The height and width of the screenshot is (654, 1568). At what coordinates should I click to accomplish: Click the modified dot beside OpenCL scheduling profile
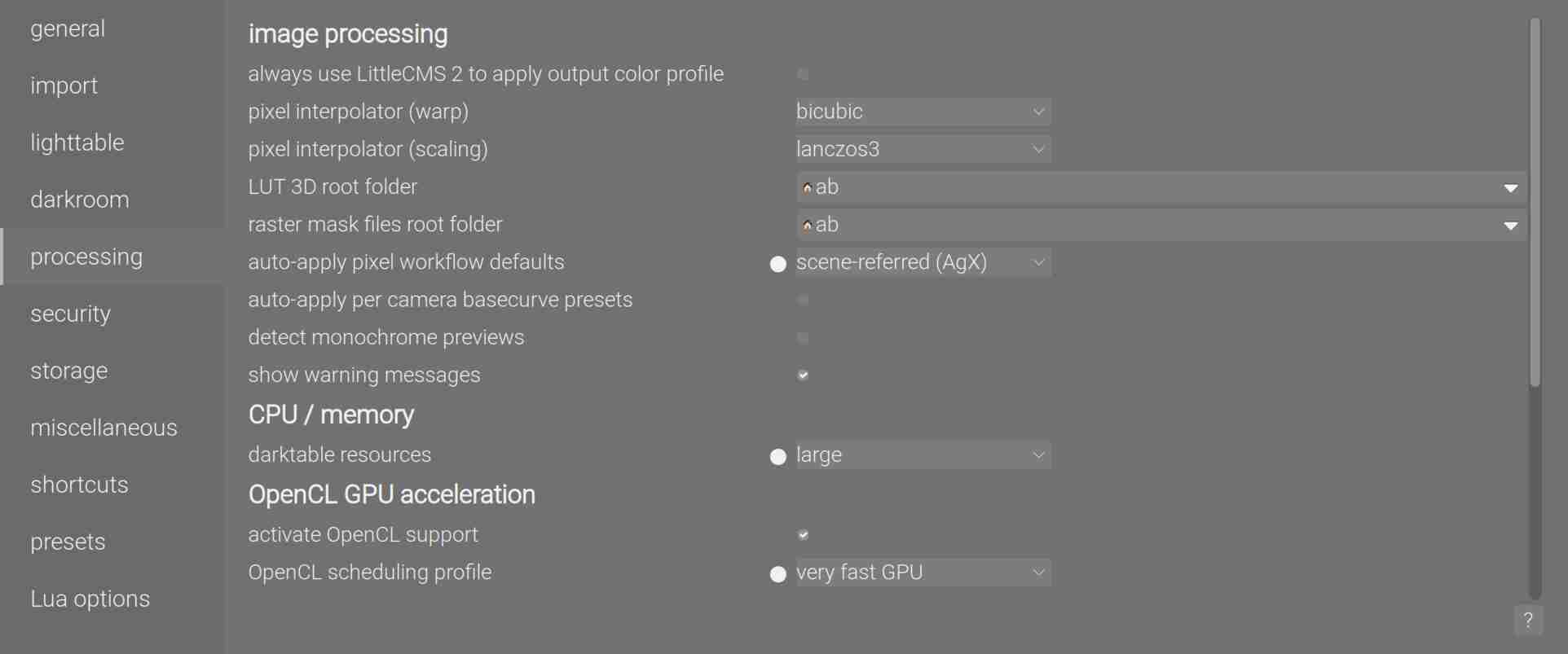coord(777,574)
